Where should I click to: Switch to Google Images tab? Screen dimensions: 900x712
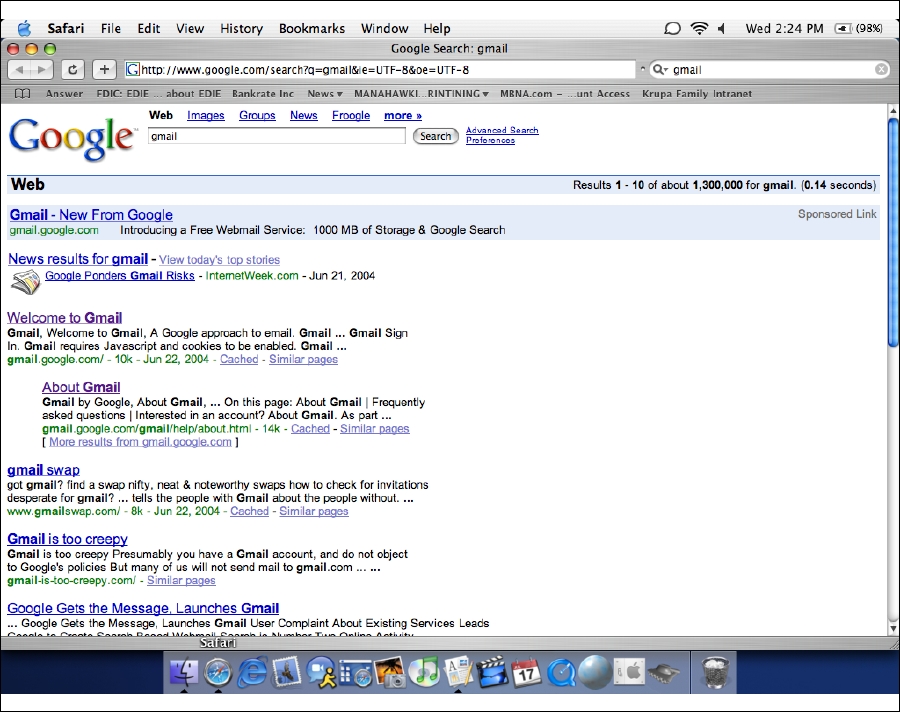[x=205, y=115]
